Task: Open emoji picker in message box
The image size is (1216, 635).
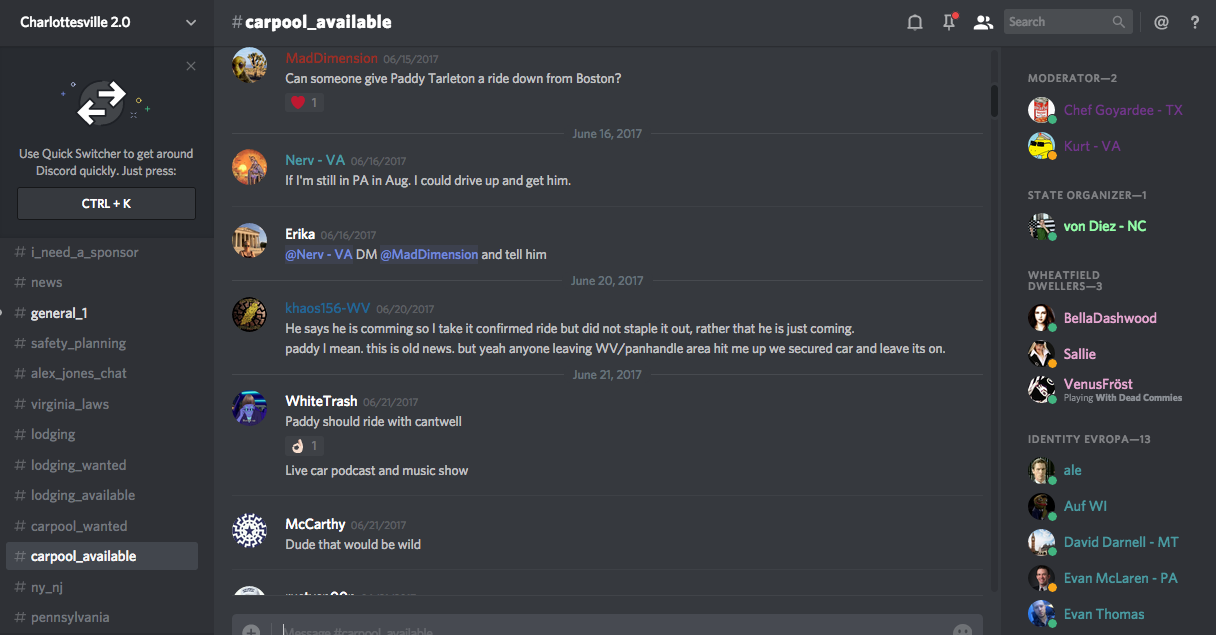Action: coord(962,631)
